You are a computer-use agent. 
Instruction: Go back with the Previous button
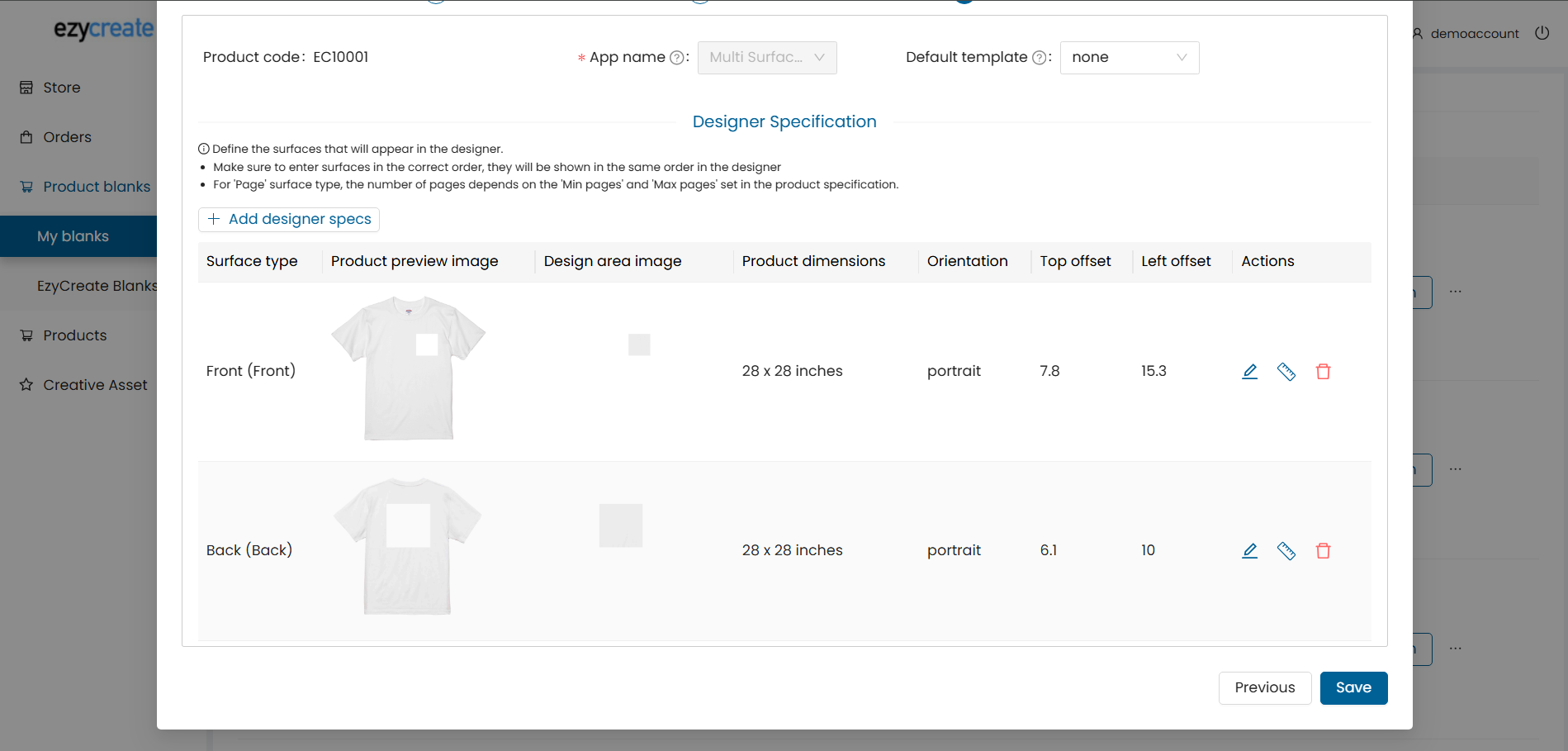click(x=1264, y=687)
